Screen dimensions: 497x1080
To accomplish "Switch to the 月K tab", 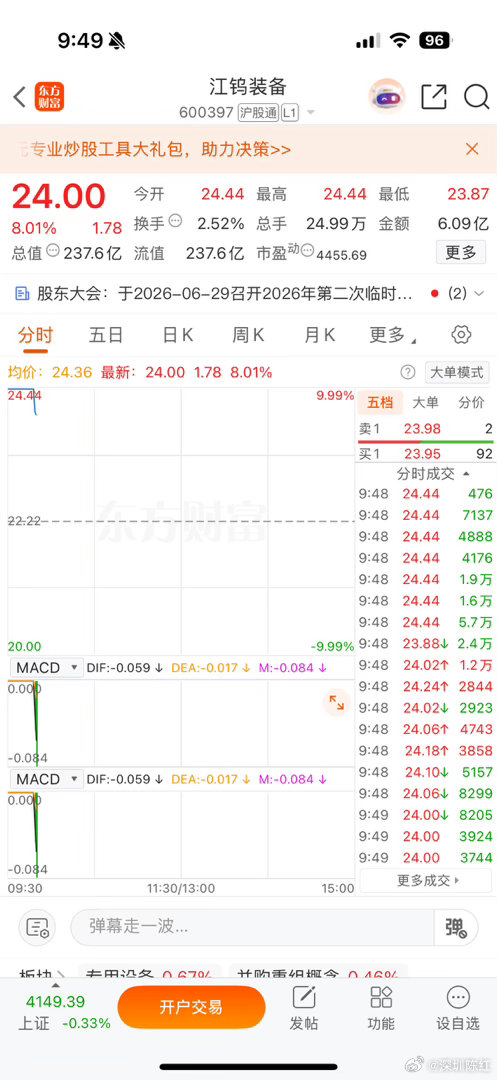I will pyautogui.click(x=319, y=335).
